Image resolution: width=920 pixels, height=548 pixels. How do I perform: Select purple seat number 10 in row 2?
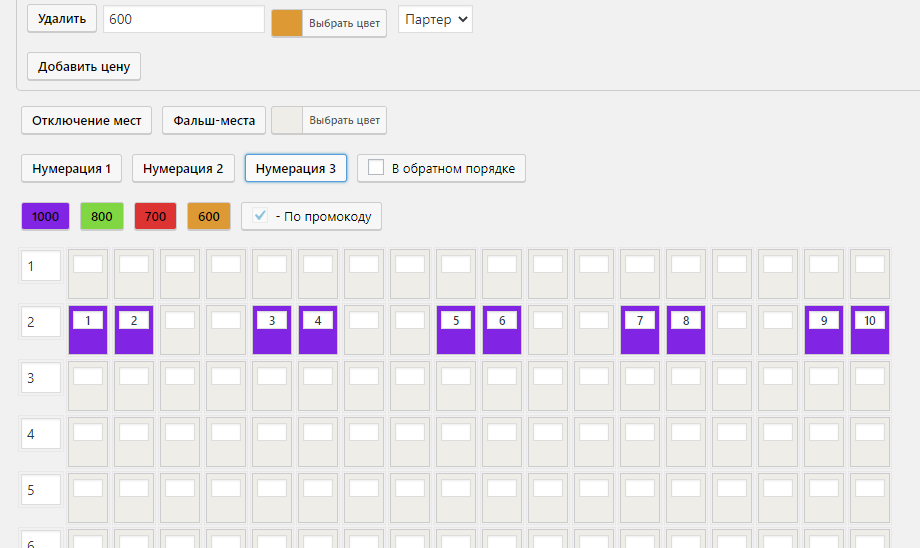pos(870,330)
